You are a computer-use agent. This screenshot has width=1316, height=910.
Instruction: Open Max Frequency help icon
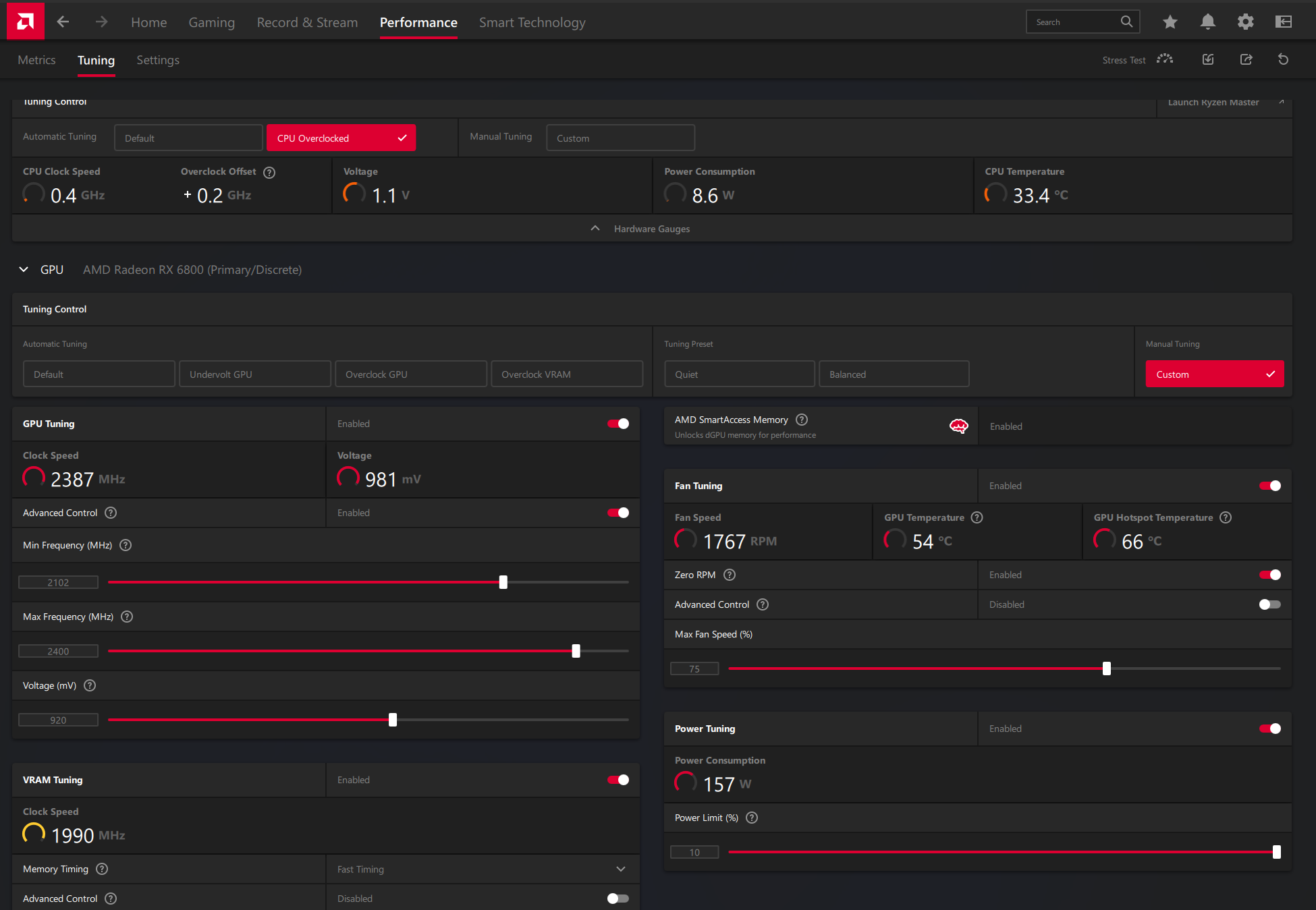tap(127, 617)
